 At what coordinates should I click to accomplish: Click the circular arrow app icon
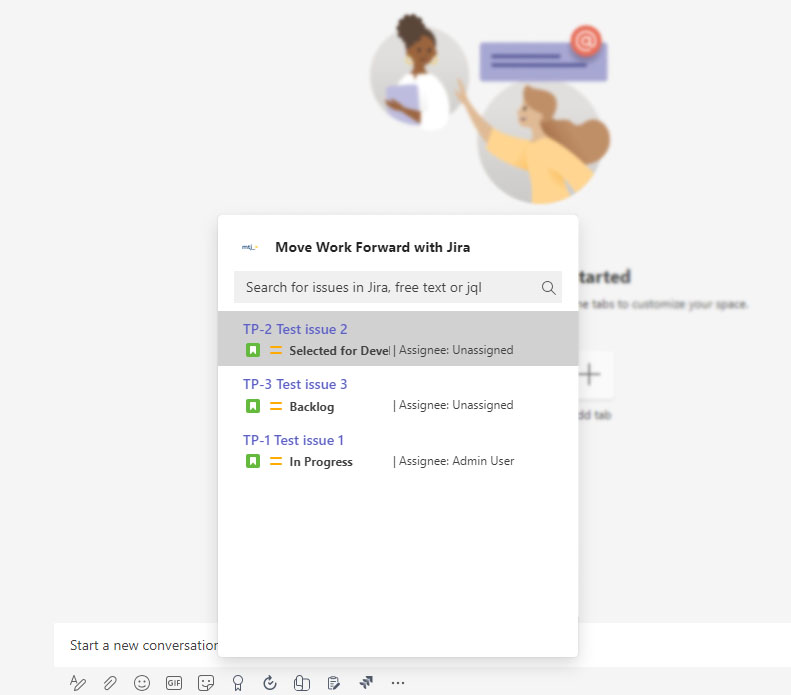(x=270, y=683)
